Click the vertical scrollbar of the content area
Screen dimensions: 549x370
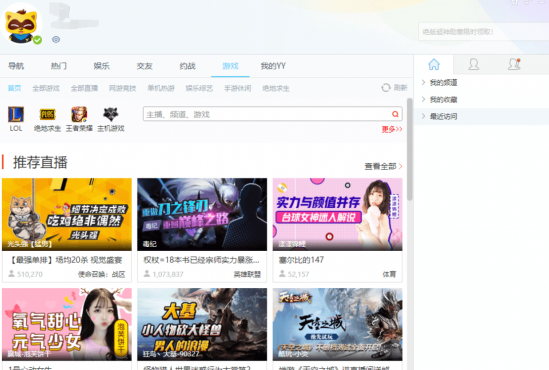coord(409,149)
